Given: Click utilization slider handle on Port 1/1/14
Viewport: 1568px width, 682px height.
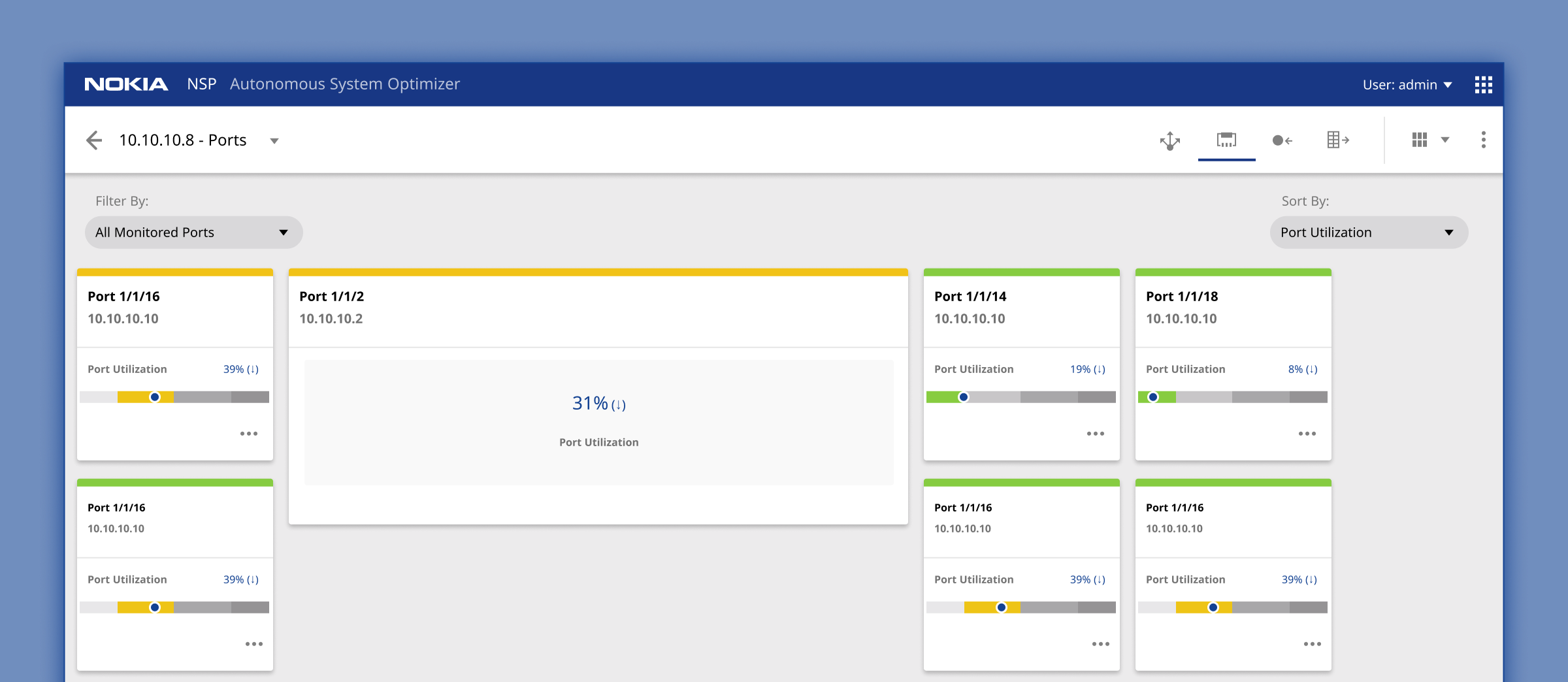Looking at the screenshot, I should pos(964,397).
